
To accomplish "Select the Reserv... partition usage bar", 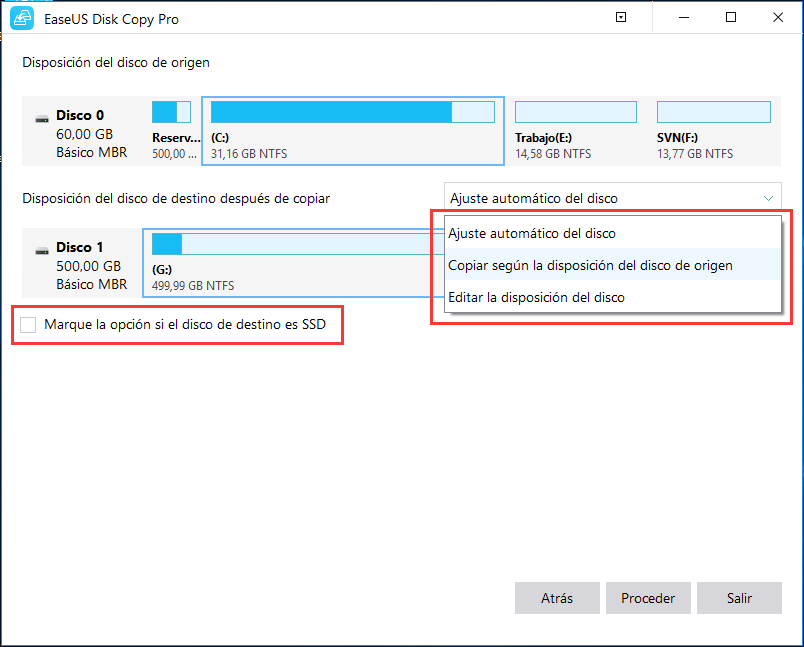I will (x=171, y=112).
